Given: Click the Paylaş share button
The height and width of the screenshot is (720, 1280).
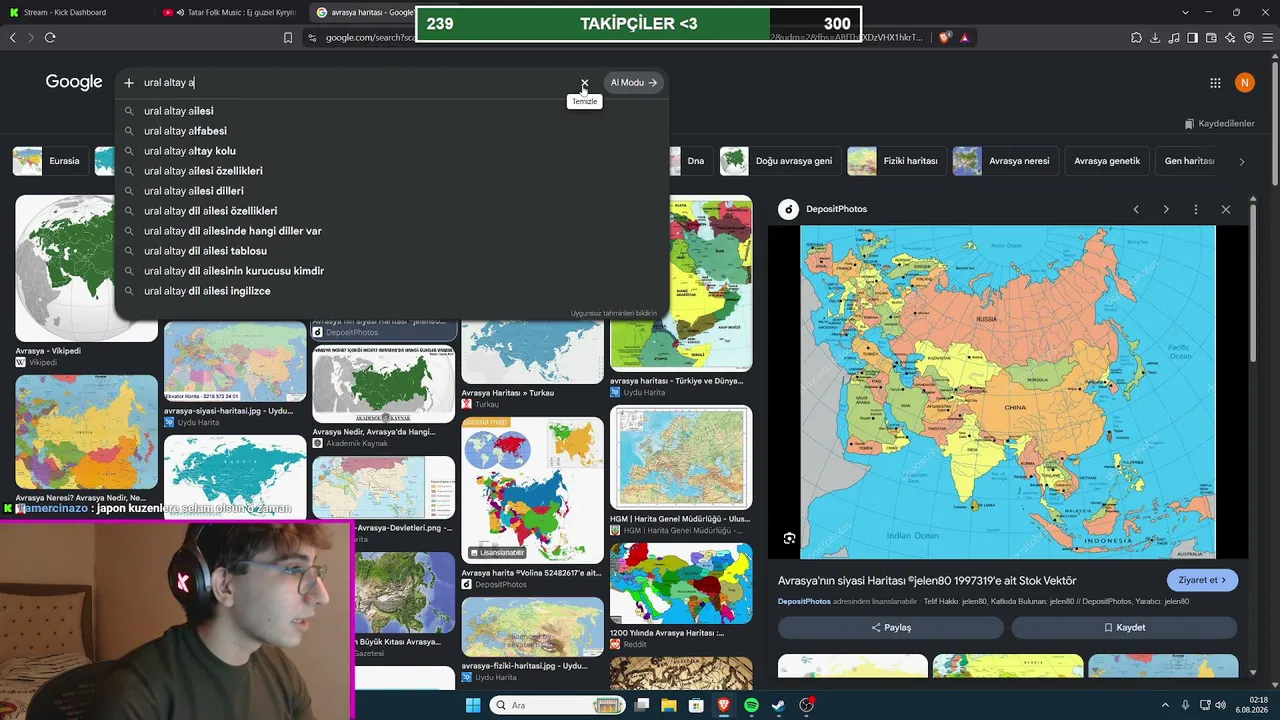Looking at the screenshot, I should (x=891, y=628).
